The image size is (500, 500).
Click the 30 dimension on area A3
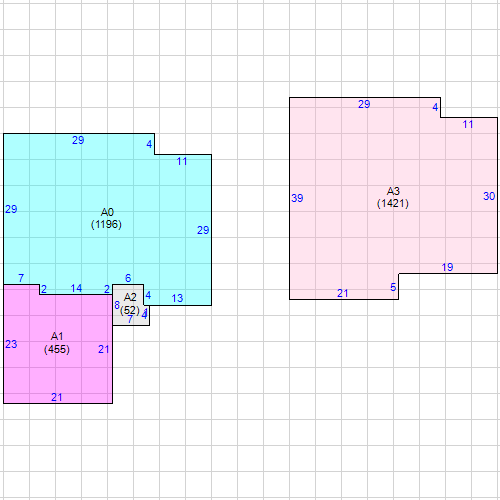coord(489,196)
